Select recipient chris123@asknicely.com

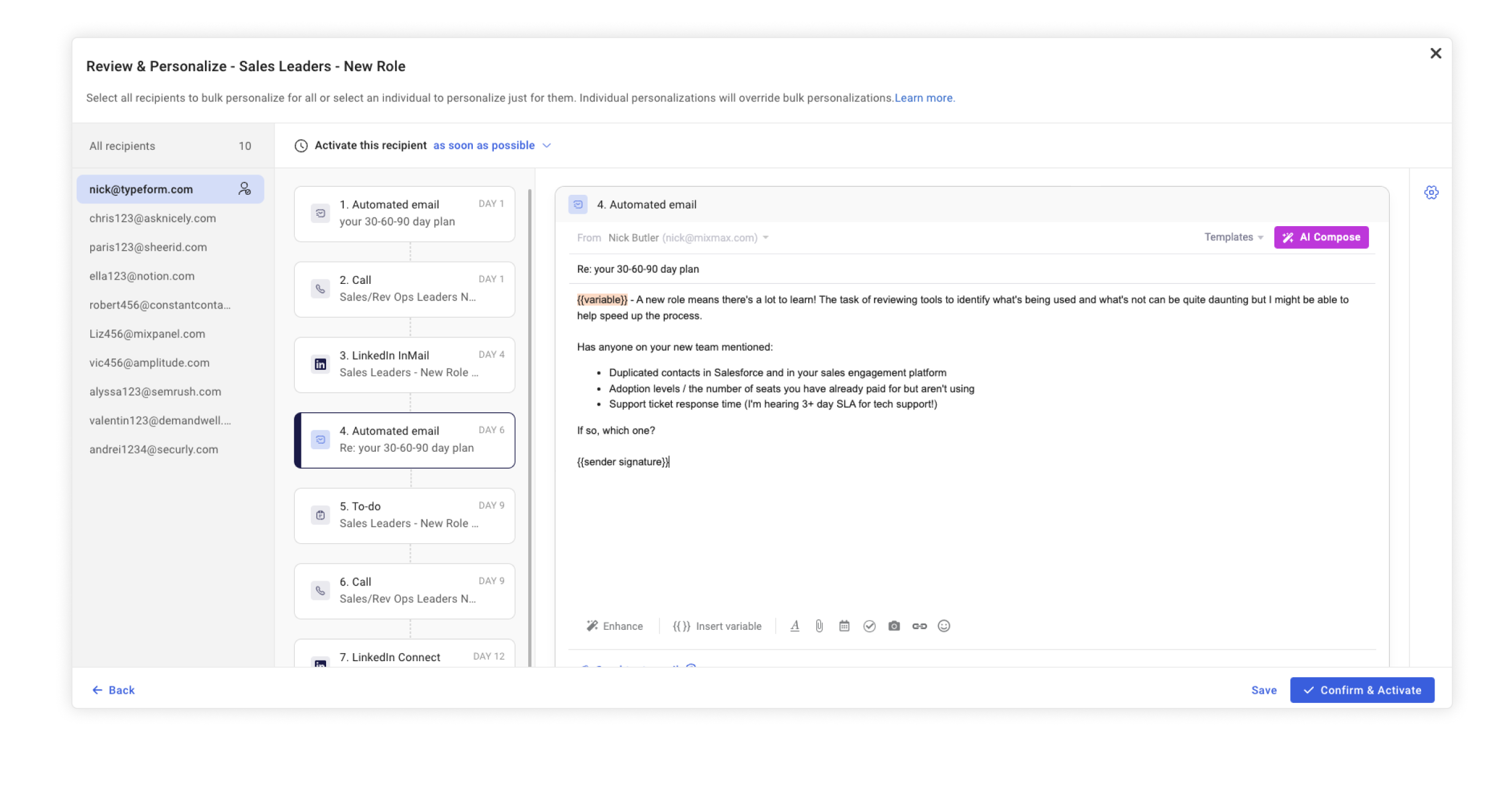point(152,218)
